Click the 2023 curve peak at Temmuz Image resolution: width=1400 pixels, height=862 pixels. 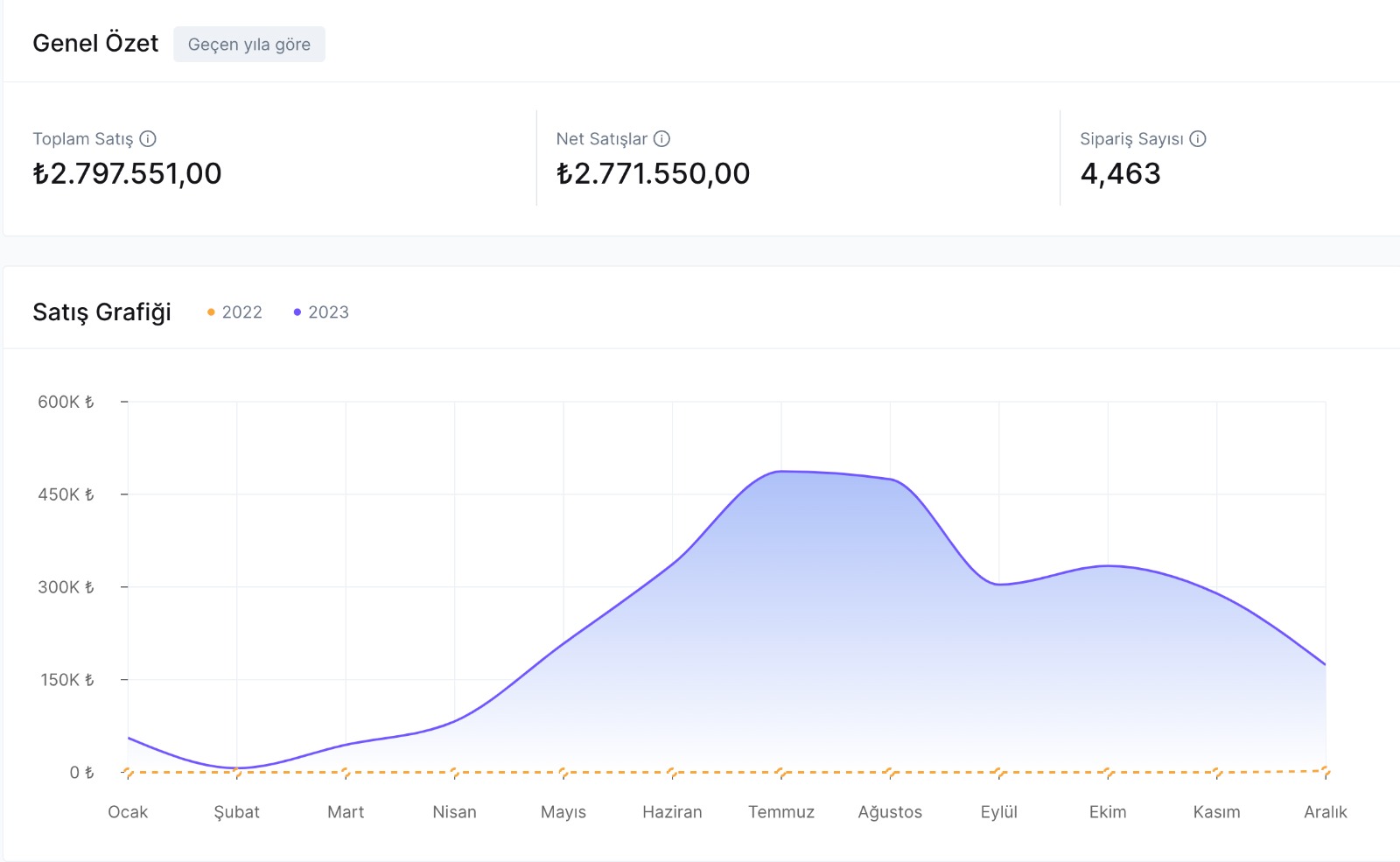pyautogui.click(x=781, y=472)
